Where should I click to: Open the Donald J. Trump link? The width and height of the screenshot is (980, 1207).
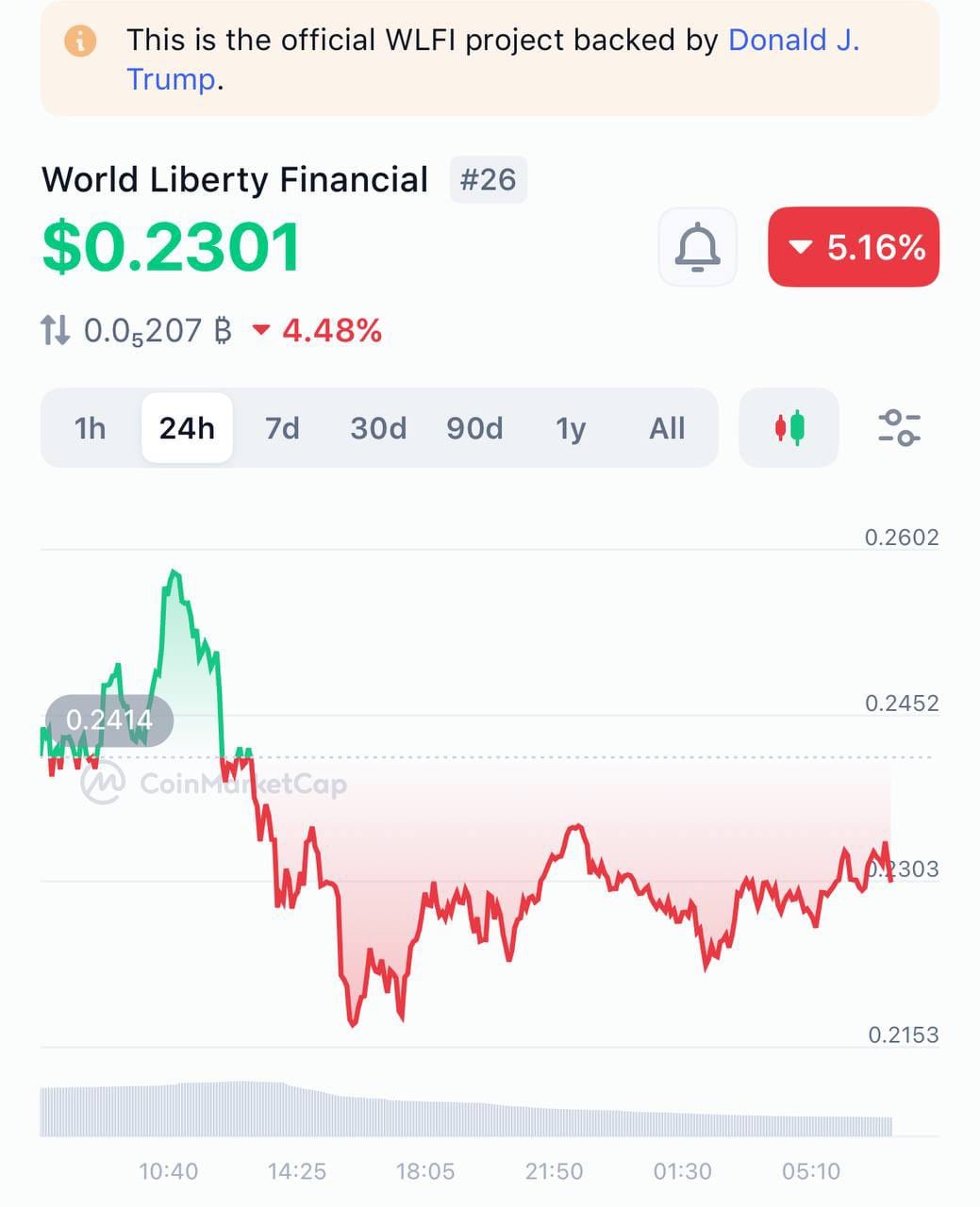[493, 59]
